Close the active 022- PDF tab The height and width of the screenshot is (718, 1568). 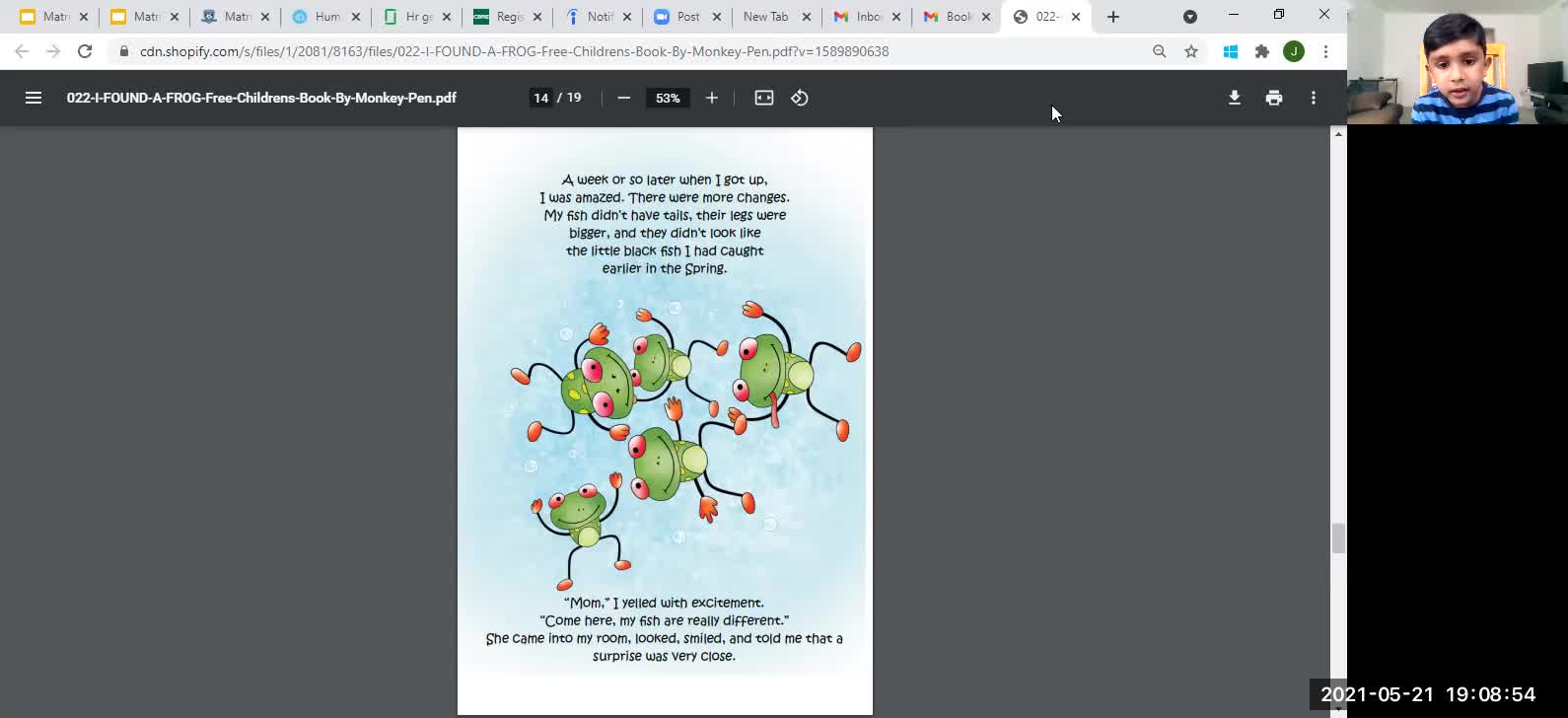1076,17
